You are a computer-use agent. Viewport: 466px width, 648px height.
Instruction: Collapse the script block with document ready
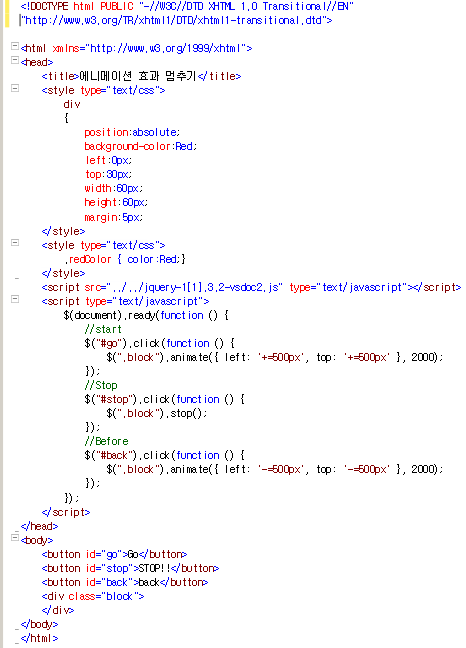coord(15,299)
